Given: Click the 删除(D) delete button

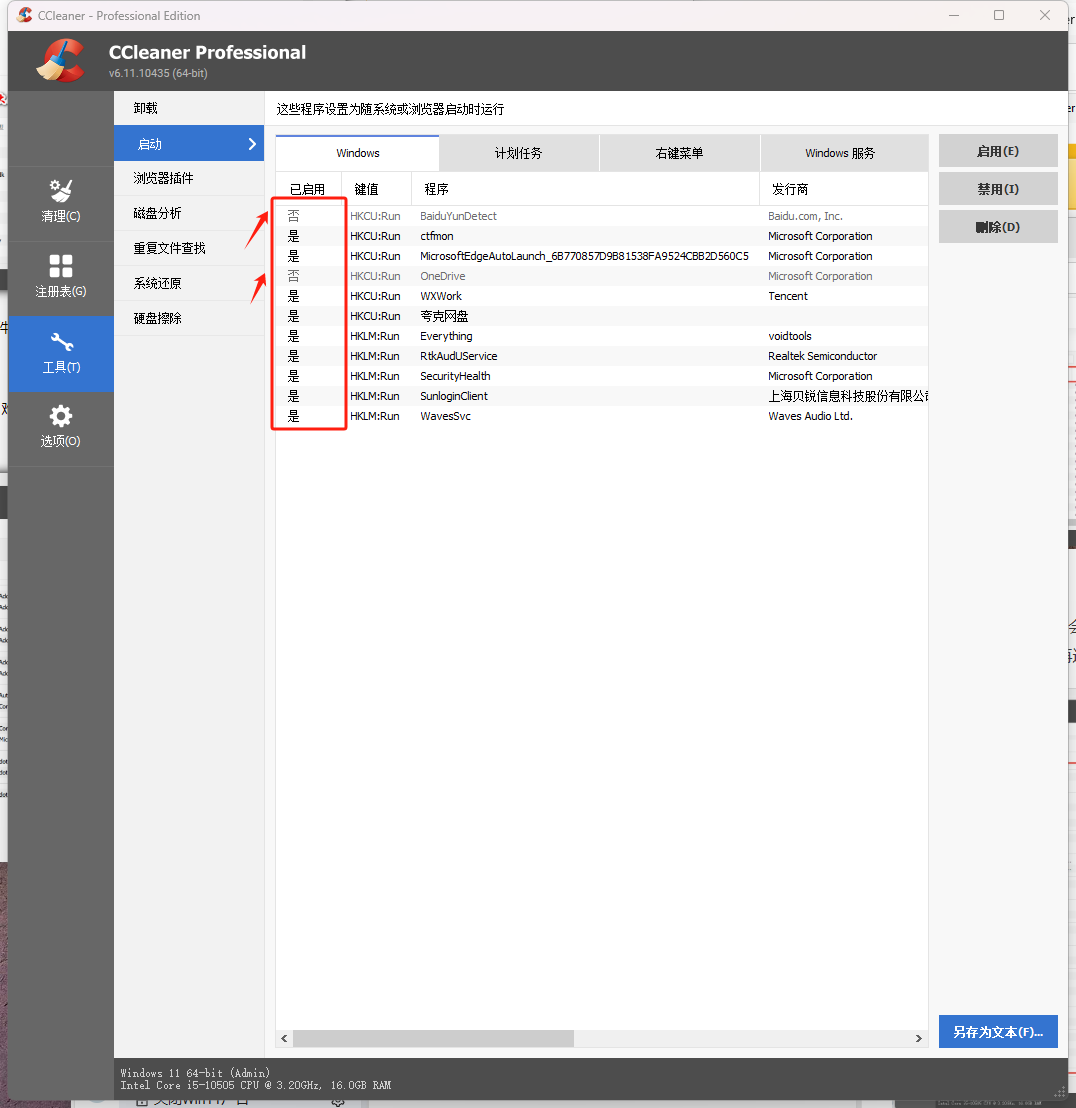Looking at the screenshot, I should (x=998, y=227).
